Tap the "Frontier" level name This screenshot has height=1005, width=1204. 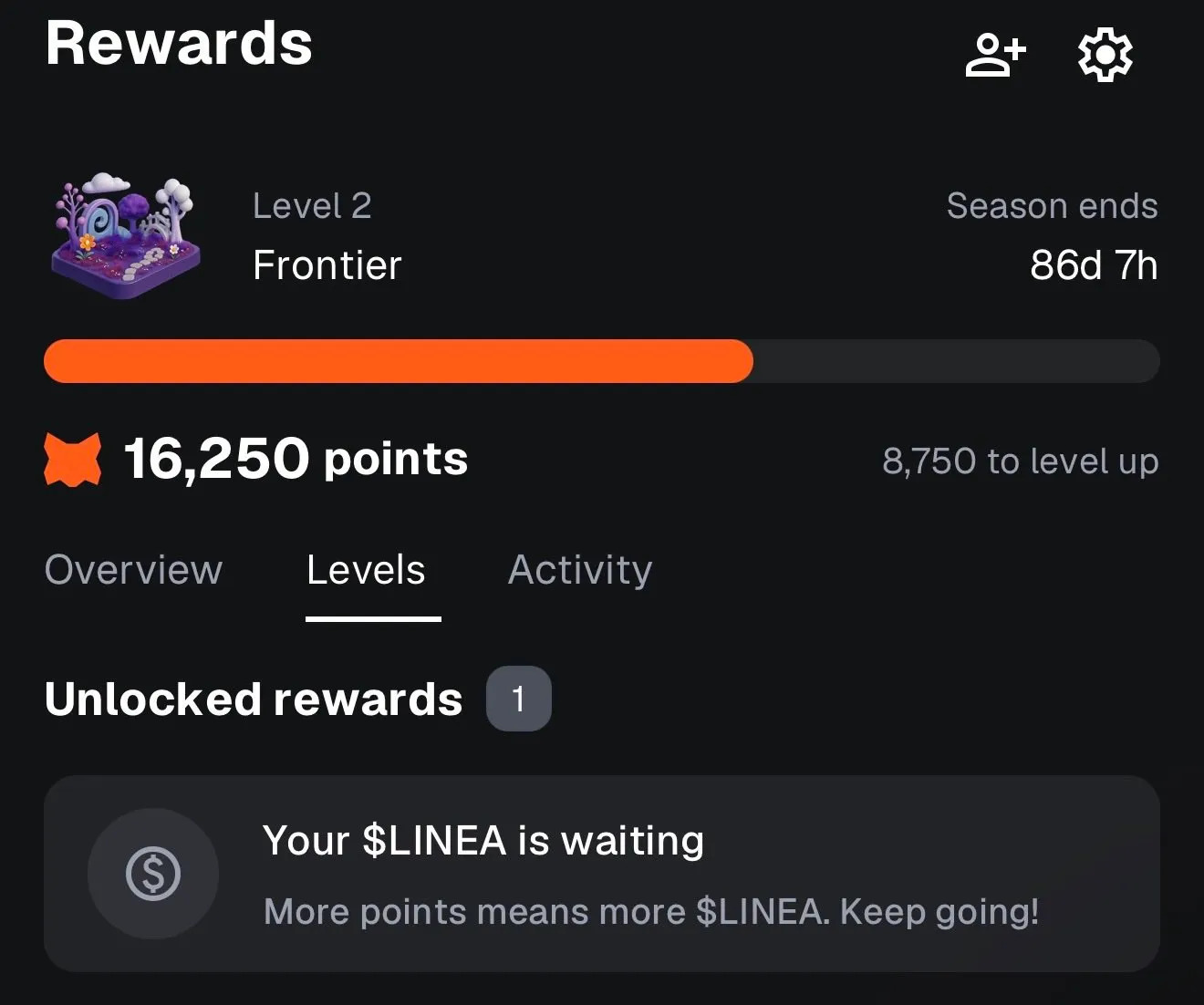pos(327,265)
